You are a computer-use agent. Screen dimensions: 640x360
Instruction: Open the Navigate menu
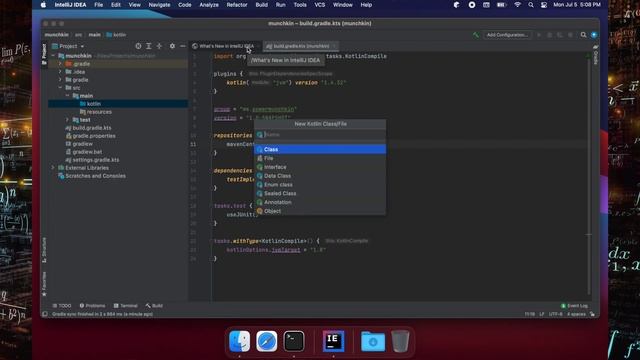pyautogui.click(x=159, y=5)
